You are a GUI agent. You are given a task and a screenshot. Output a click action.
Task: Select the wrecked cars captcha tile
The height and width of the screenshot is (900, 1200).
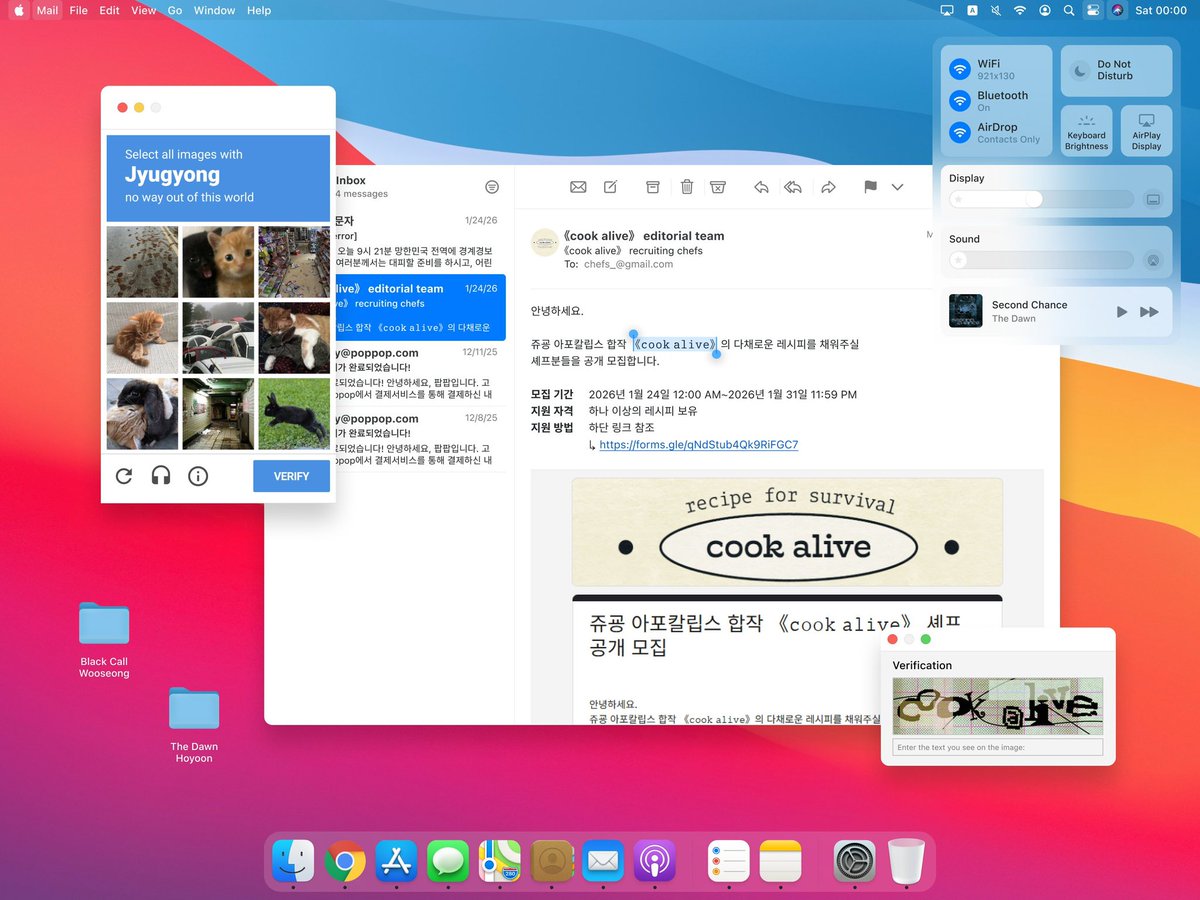pyautogui.click(x=218, y=338)
